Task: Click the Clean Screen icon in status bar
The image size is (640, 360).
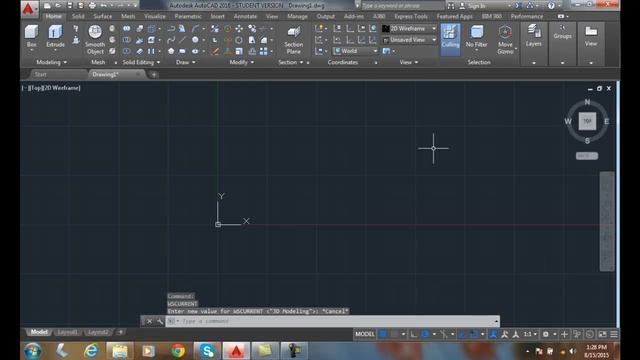Action: coord(602,334)
